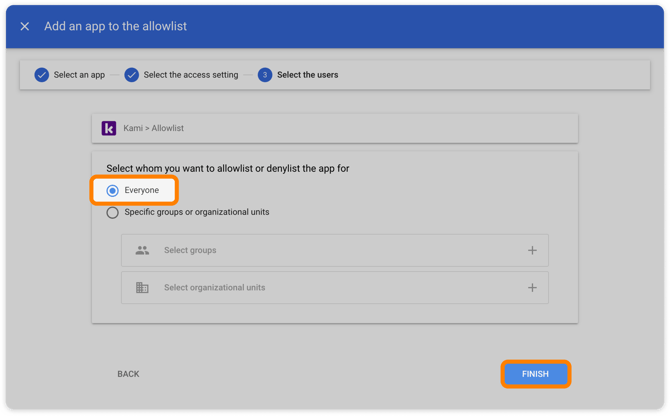Choose Specific groups or organizational units
The image size is (670, 416).
tap(112, 212)
